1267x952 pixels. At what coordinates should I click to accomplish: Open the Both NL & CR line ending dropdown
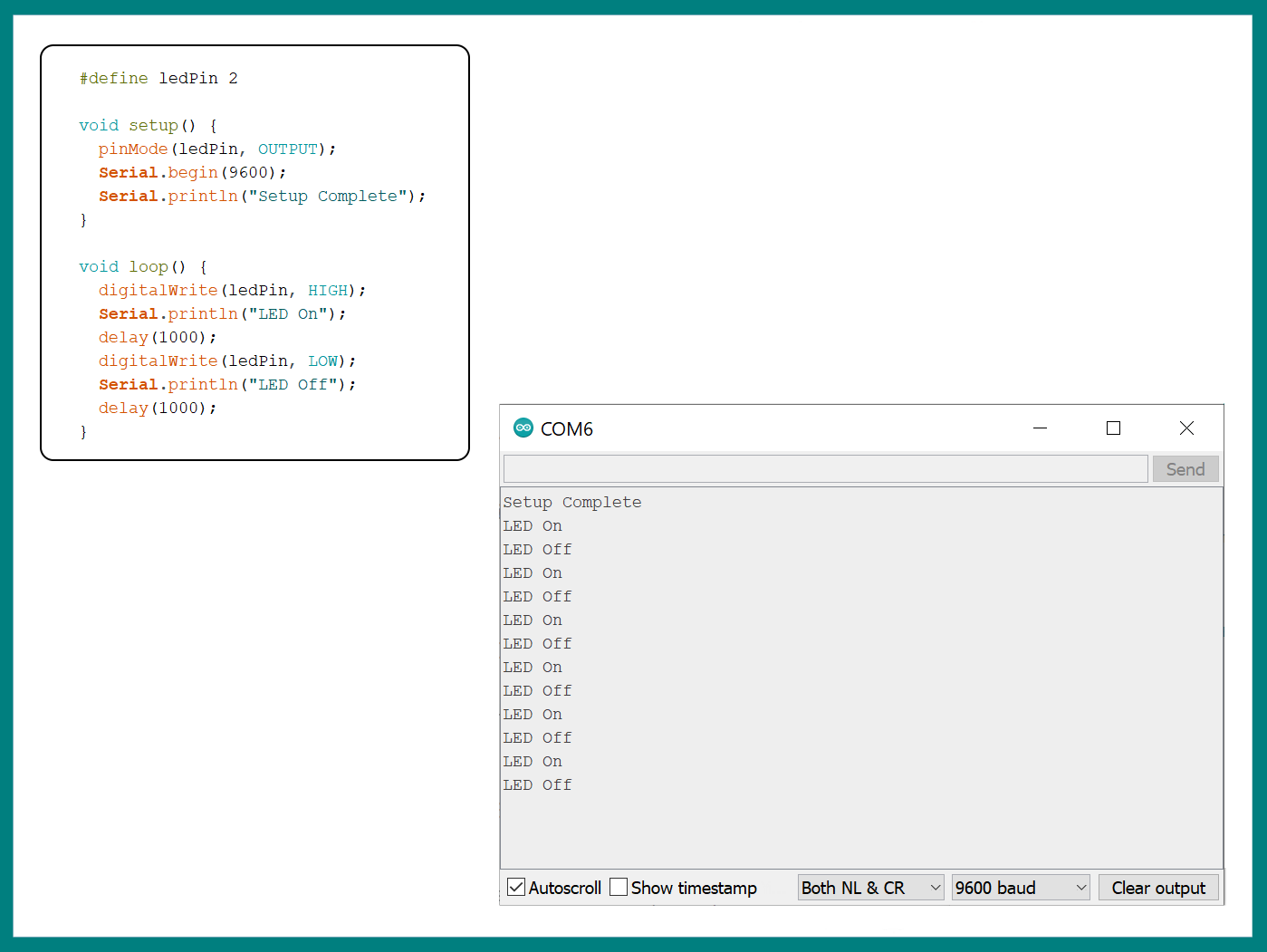coord(870,888)
